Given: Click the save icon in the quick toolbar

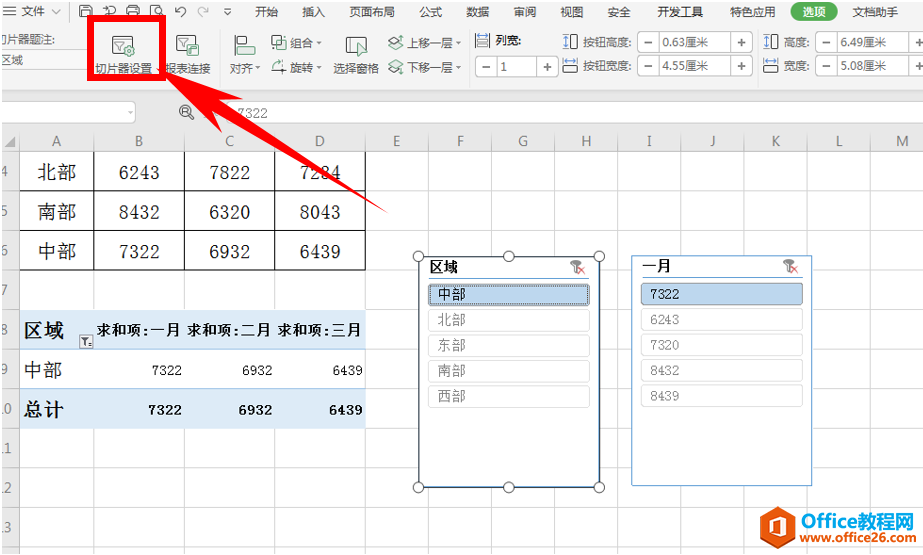Looking at the screenshot, I should point(86,11).
